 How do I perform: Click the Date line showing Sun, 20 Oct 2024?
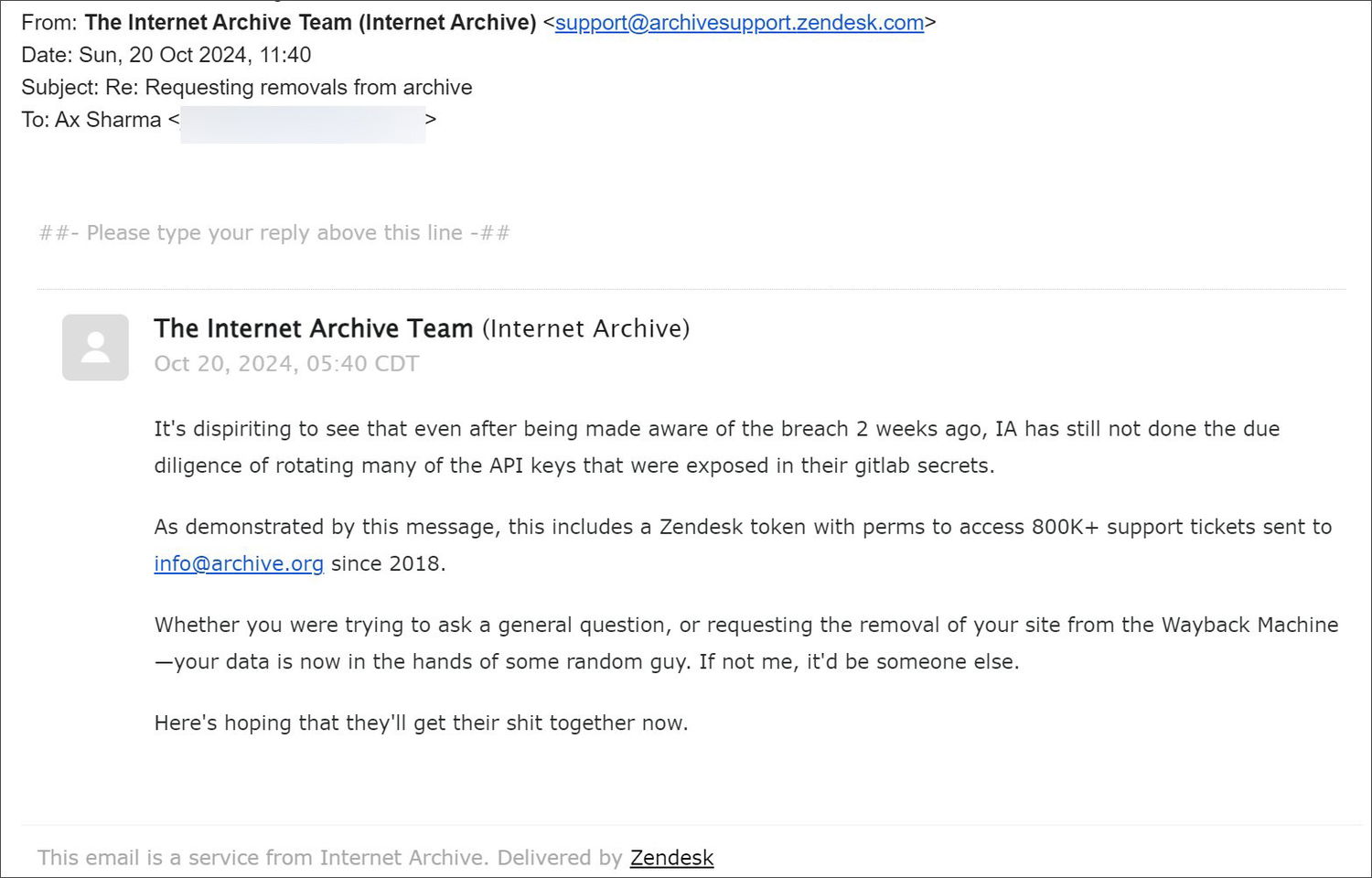[166, 55]
